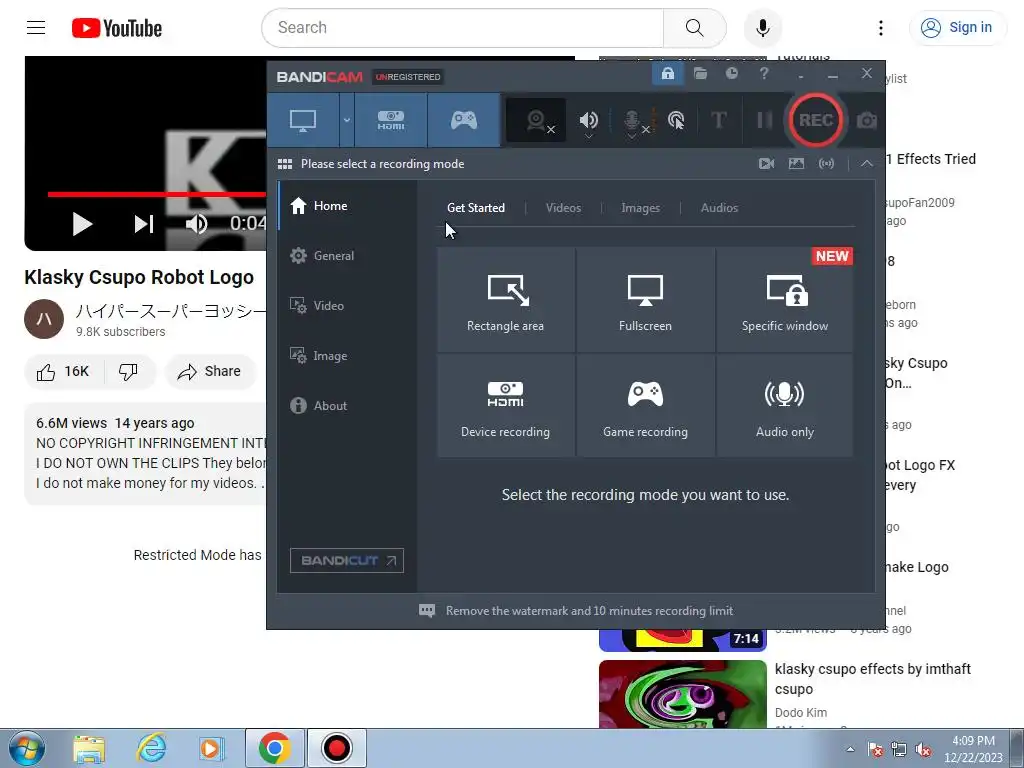Screen dimensions: 1024x768
Task: Open Video settings in Bandicam sidebar
Action: pos(347,306)
